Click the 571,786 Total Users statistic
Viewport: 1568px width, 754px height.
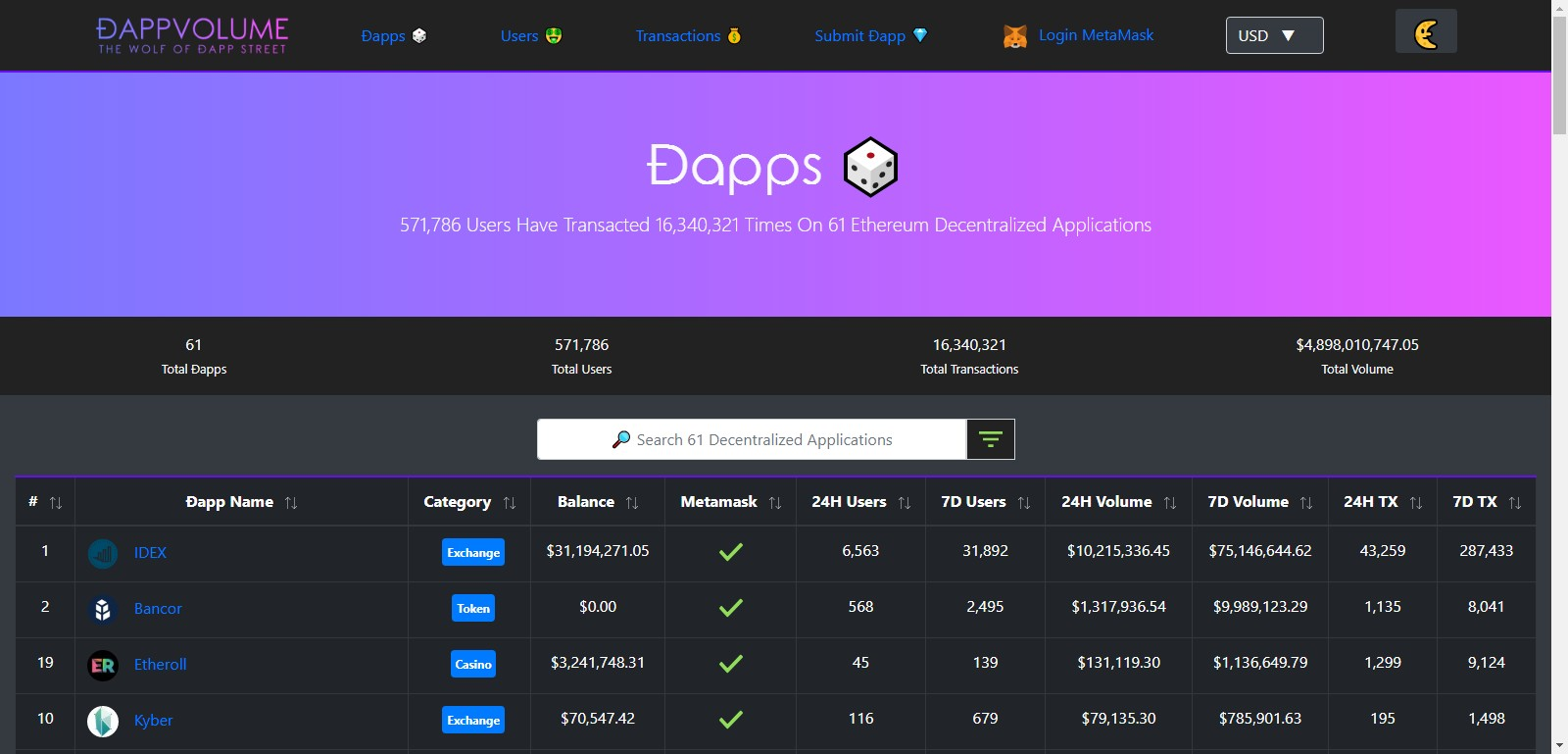point(582,356)
